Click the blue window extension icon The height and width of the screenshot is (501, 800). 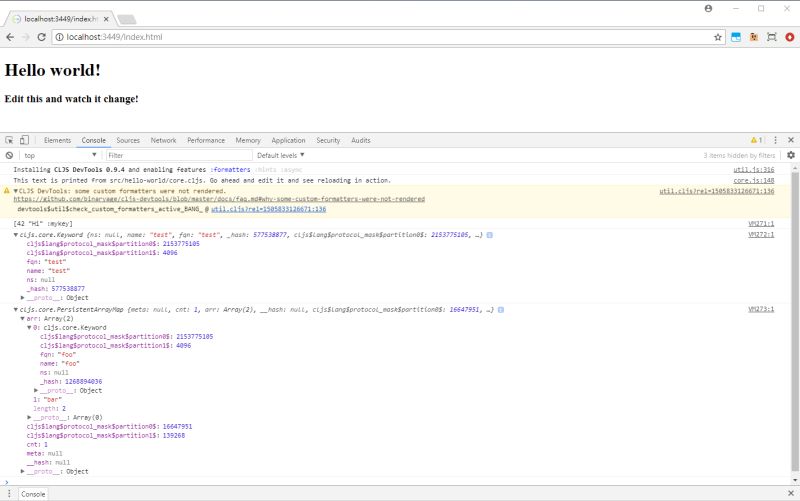pyautogui.click(x=736, y=37)
